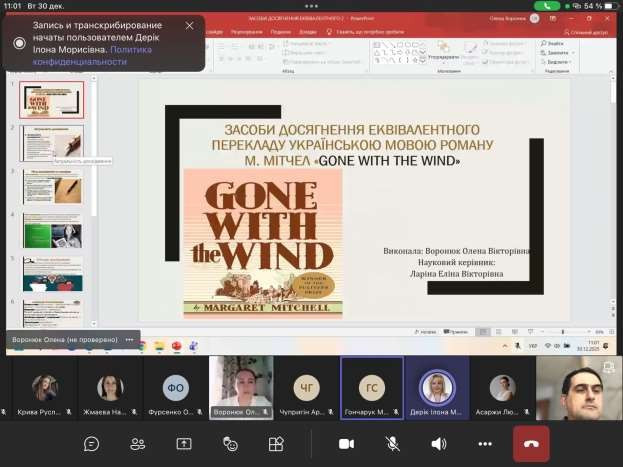This screenshot has width=623, height=467.
Task: Show the participants list
Action: 138,443
